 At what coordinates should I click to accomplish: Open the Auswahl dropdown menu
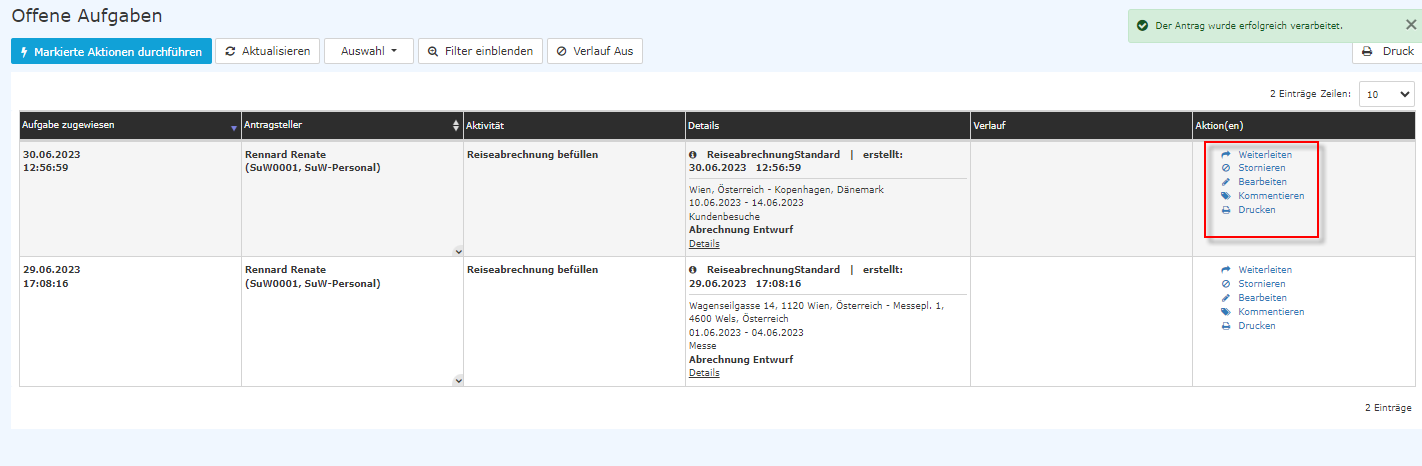369,51
